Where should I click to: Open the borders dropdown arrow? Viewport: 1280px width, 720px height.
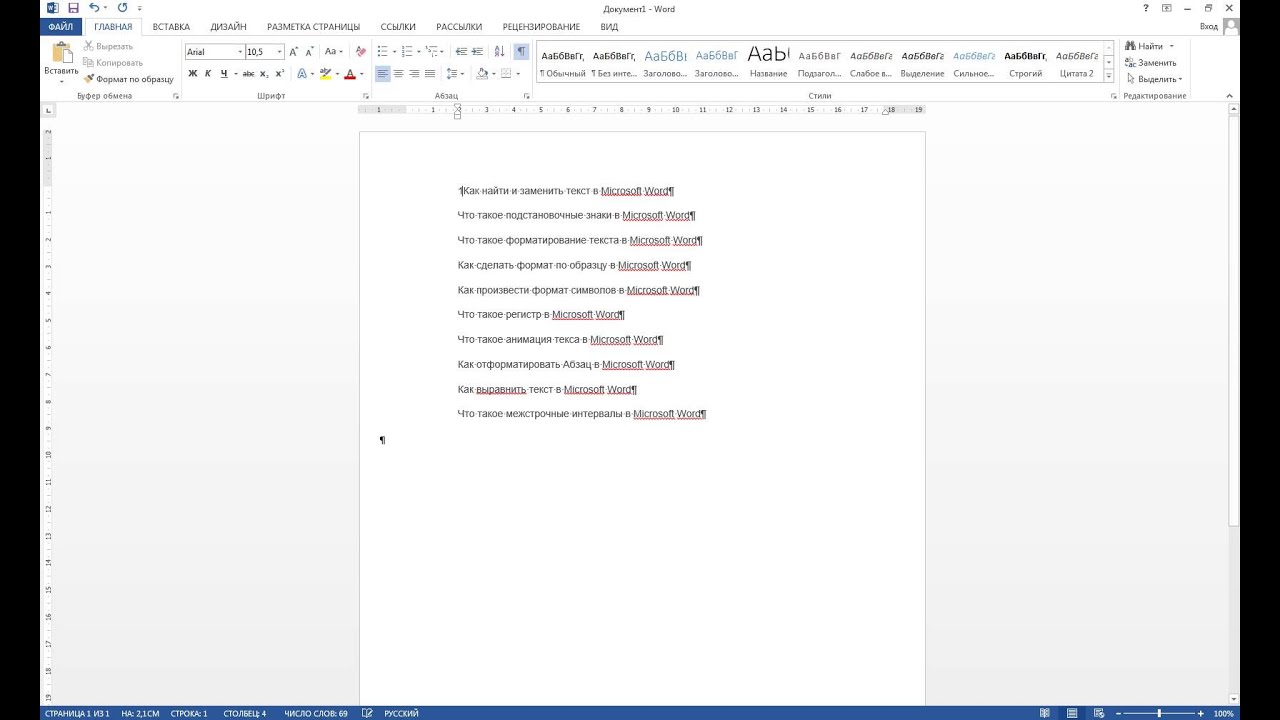point(518,74)
